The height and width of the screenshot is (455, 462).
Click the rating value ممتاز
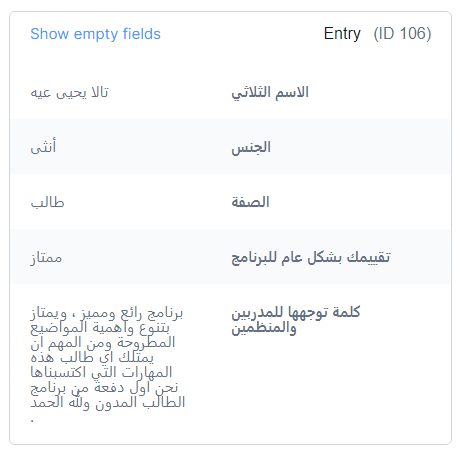coord(46,258)
